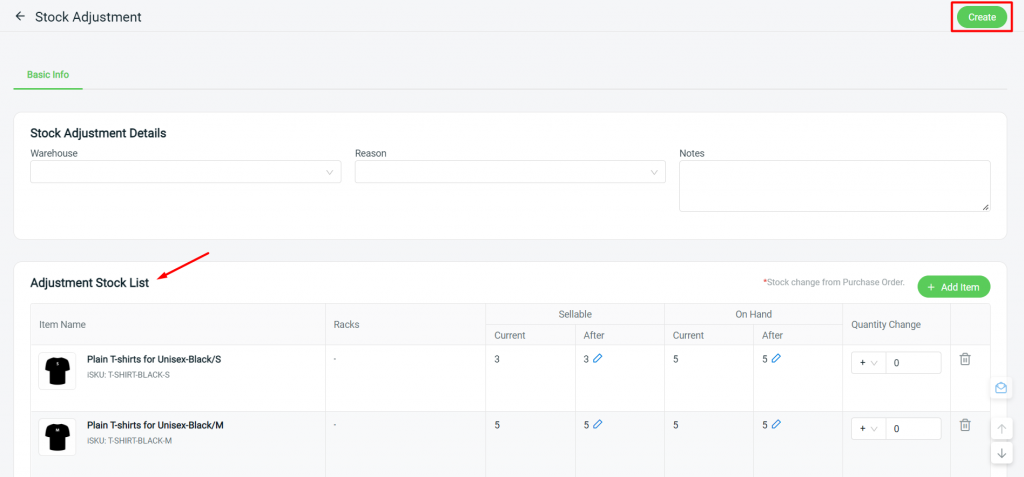Click the Add Item button
The width and height of the screenshot is (1024, 477).
(953, 287)
